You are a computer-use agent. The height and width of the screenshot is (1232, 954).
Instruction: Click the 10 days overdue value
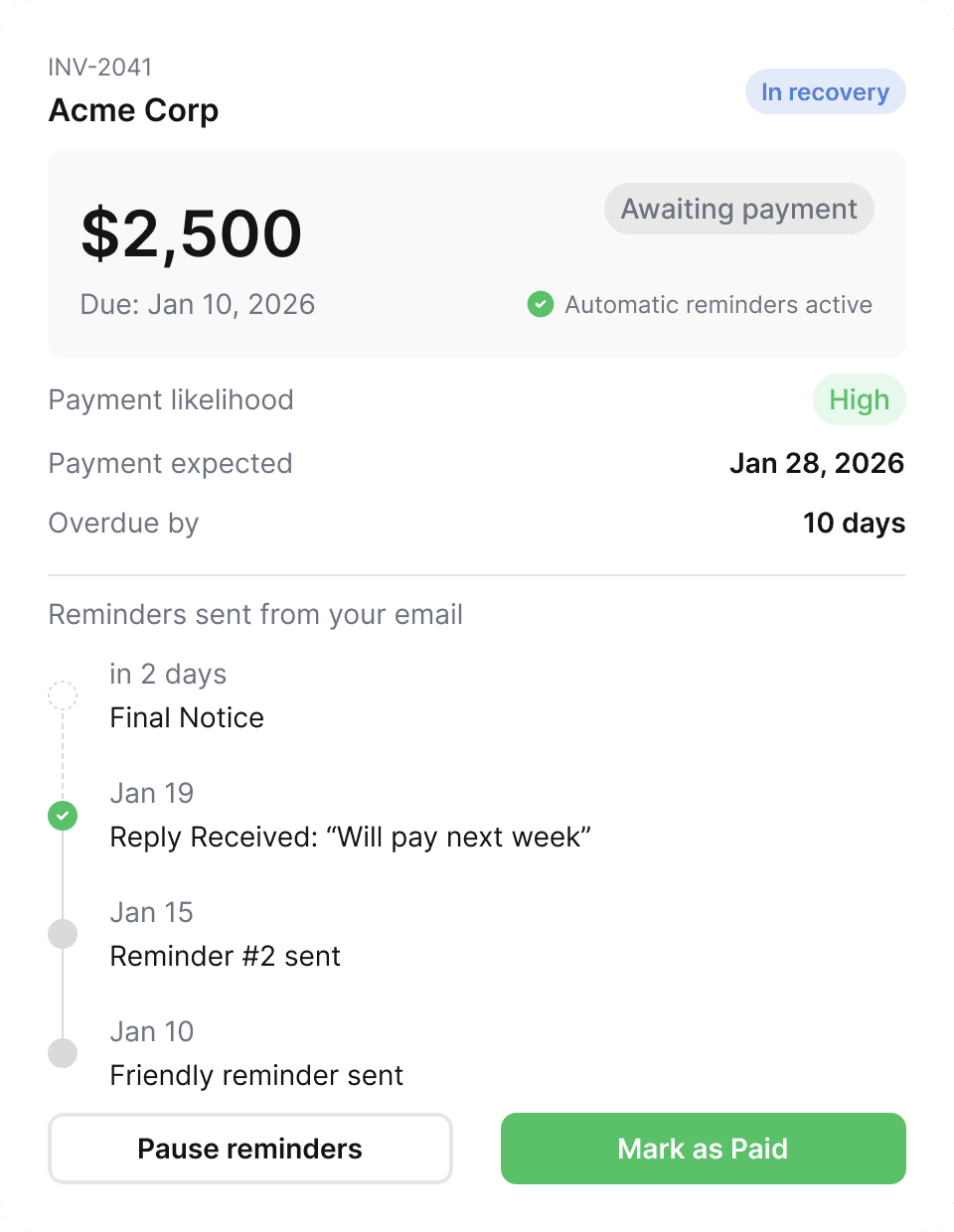coord(854,524)
